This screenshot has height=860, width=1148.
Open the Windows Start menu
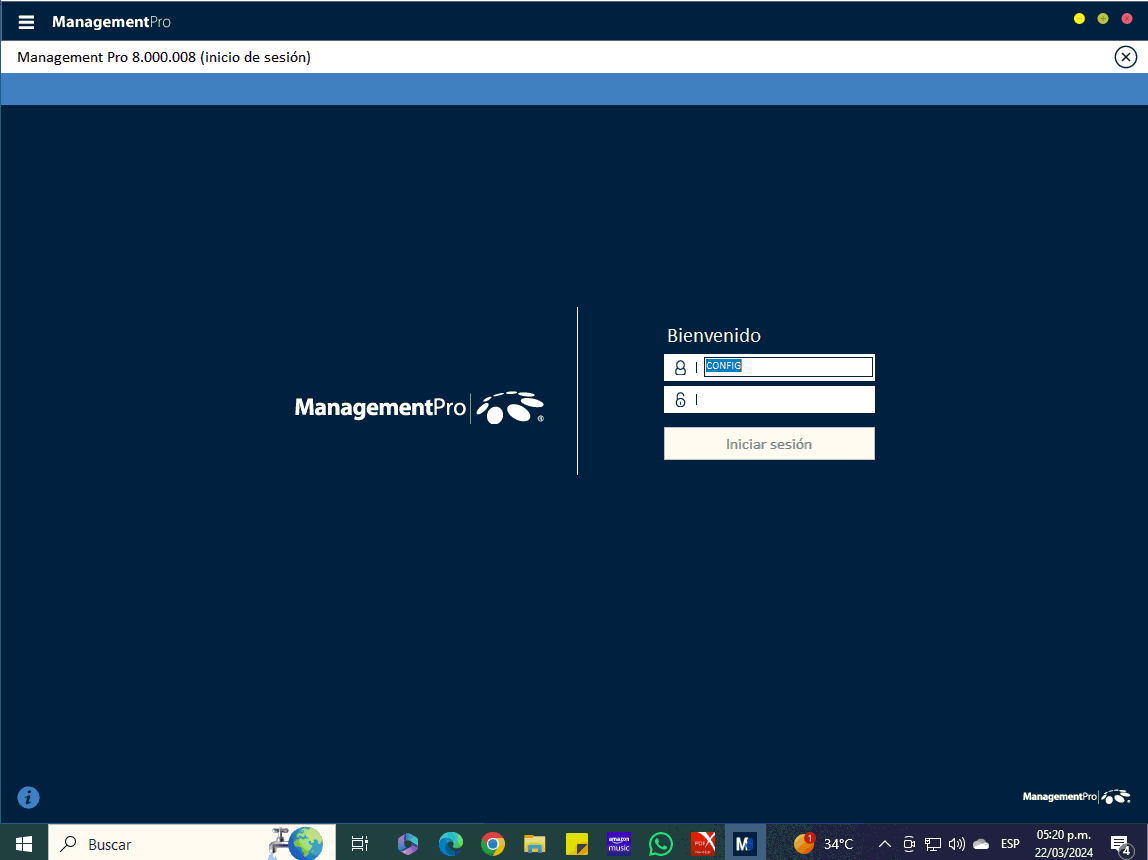[24, 844]
